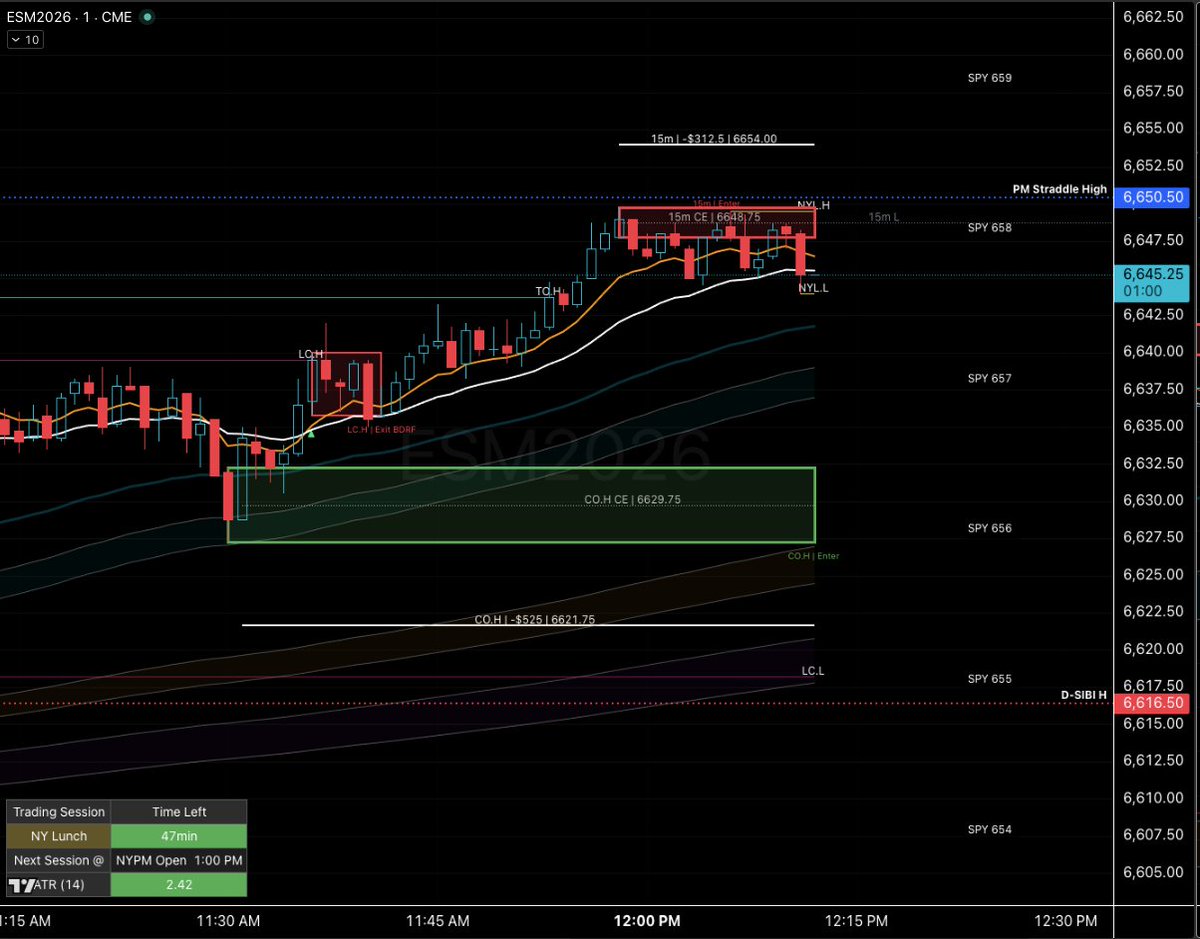Select the blue 6,650.50 price axis tag
1200x939 pixels.
click(x=1154, y=198)
